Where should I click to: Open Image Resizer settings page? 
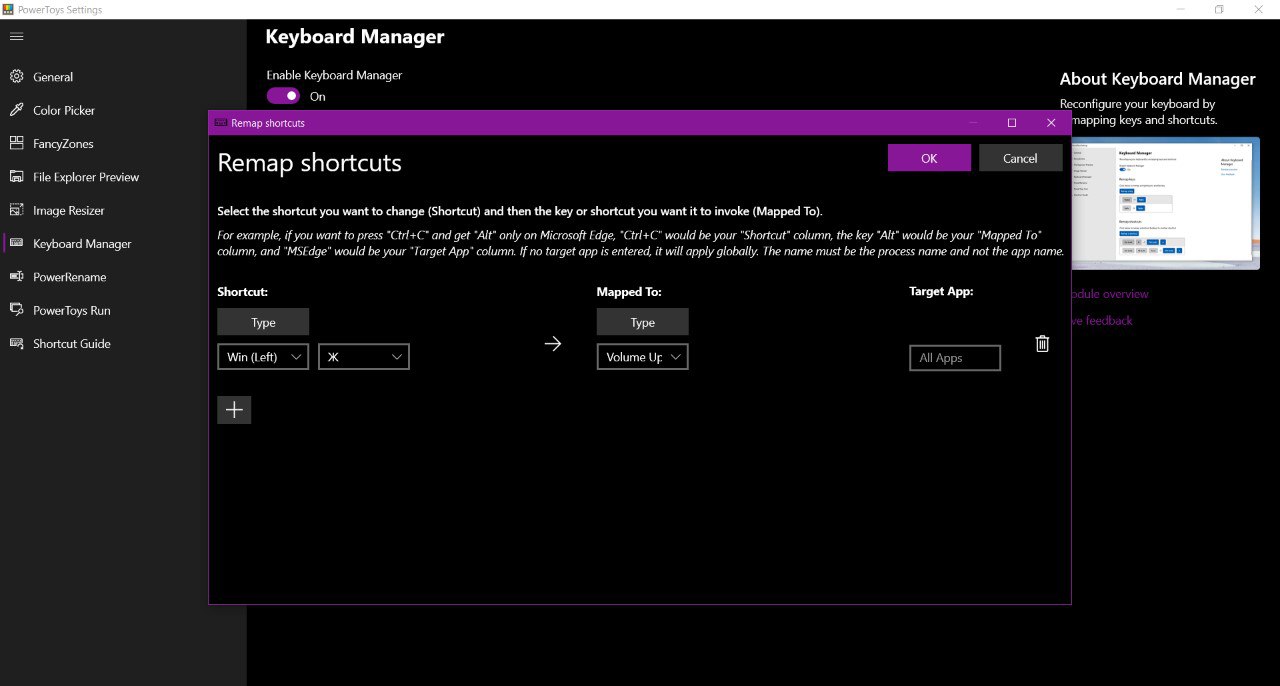point(123,210)
